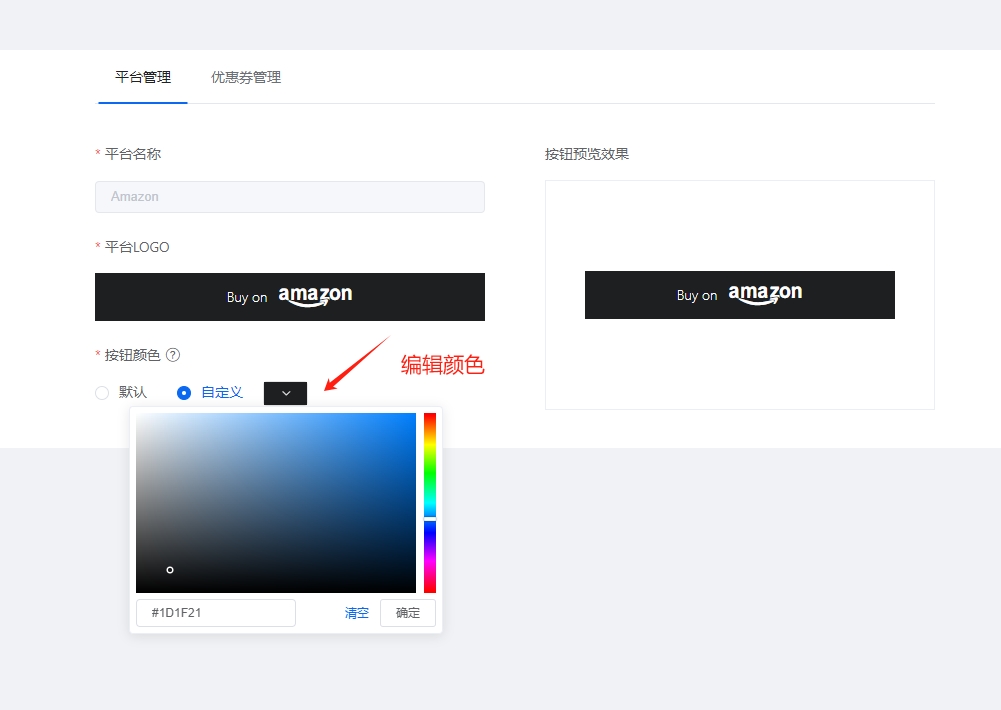This screenshot has width=1001, height=710.
Task: Click the 清空 link in color picker
Action: [x=357, y=613]
